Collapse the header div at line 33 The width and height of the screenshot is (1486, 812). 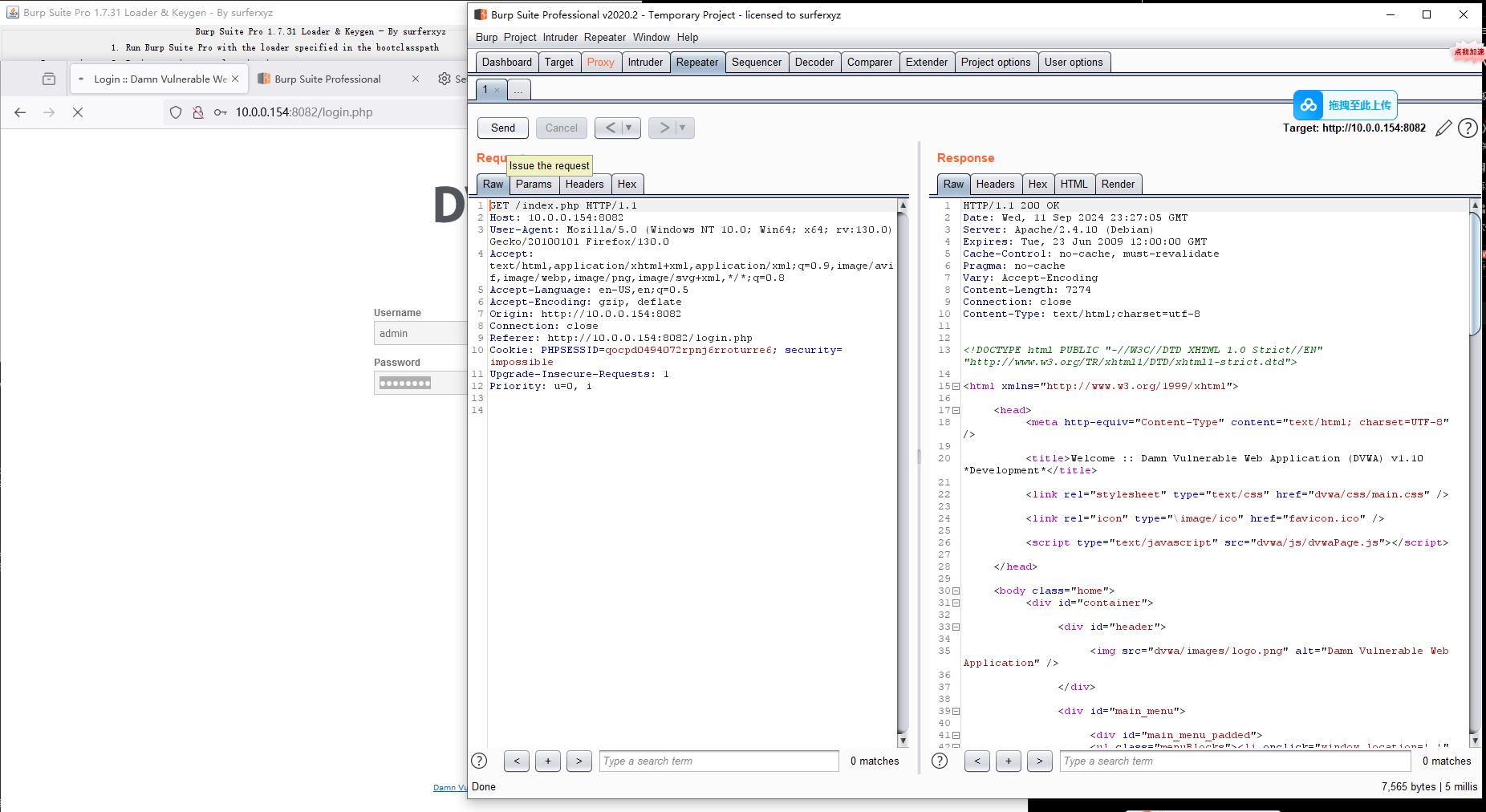click(956, 627)
